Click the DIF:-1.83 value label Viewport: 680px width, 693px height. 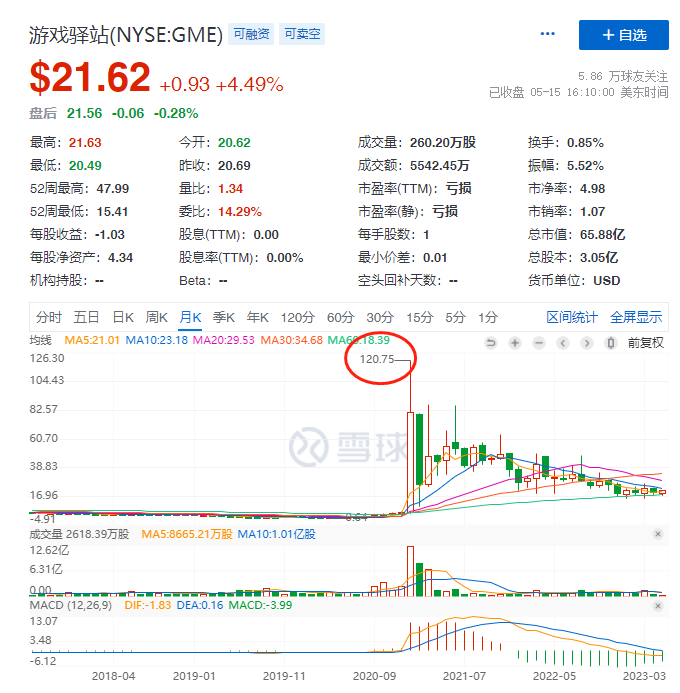pyautogui.click(x=148, y=605)
